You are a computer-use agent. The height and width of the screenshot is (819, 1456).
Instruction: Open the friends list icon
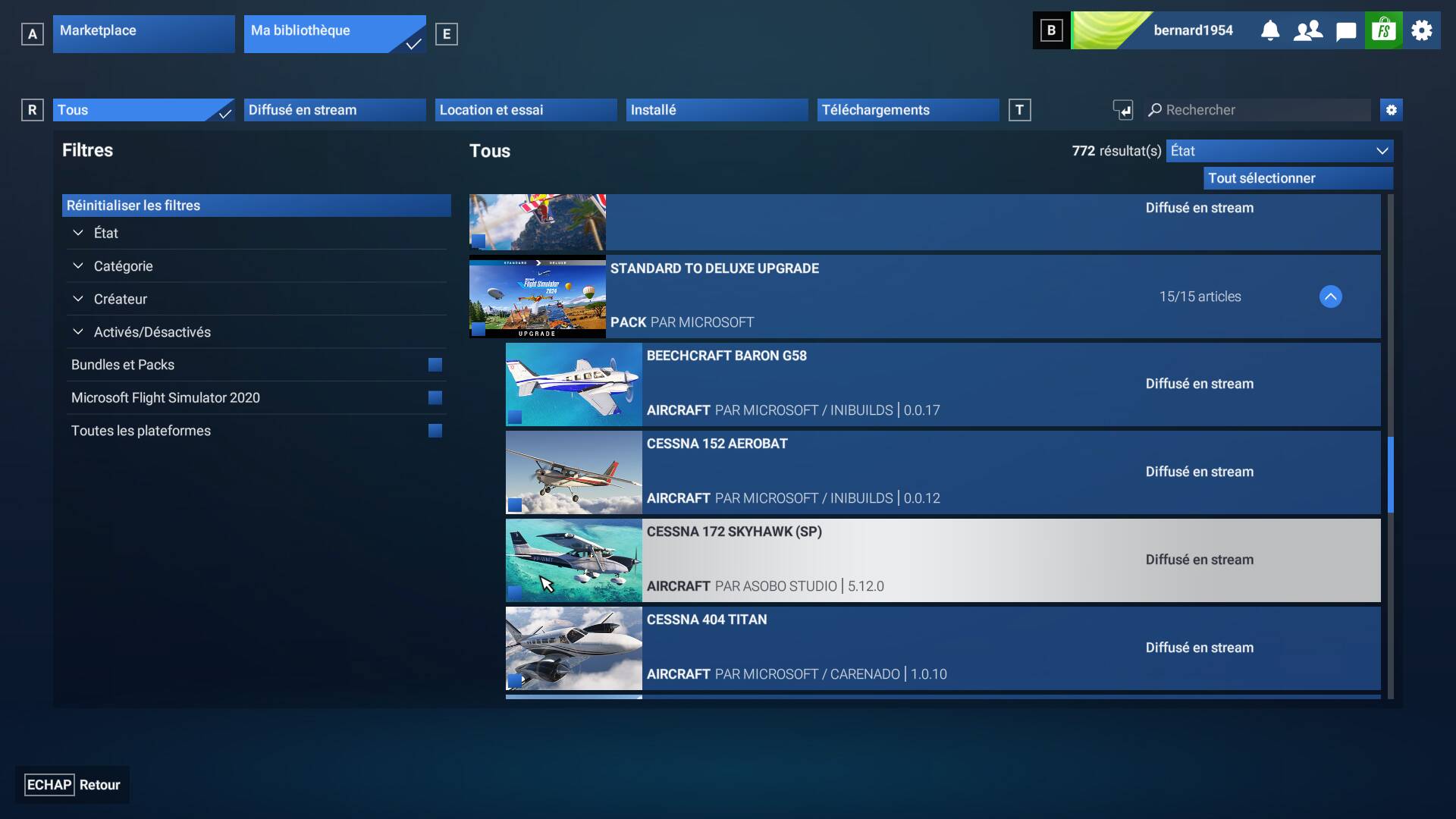(x=1308, y=31)
